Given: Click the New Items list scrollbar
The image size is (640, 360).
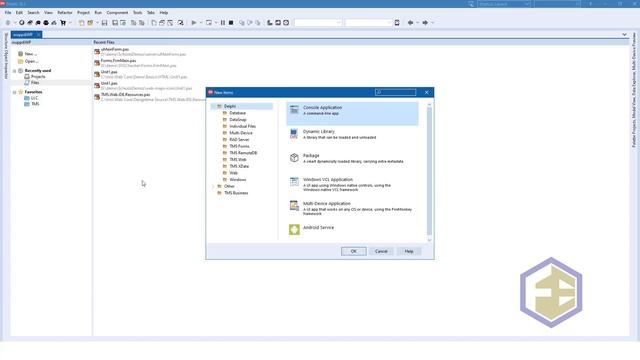Looking at the screenshot, I should [x=429, y=171].
